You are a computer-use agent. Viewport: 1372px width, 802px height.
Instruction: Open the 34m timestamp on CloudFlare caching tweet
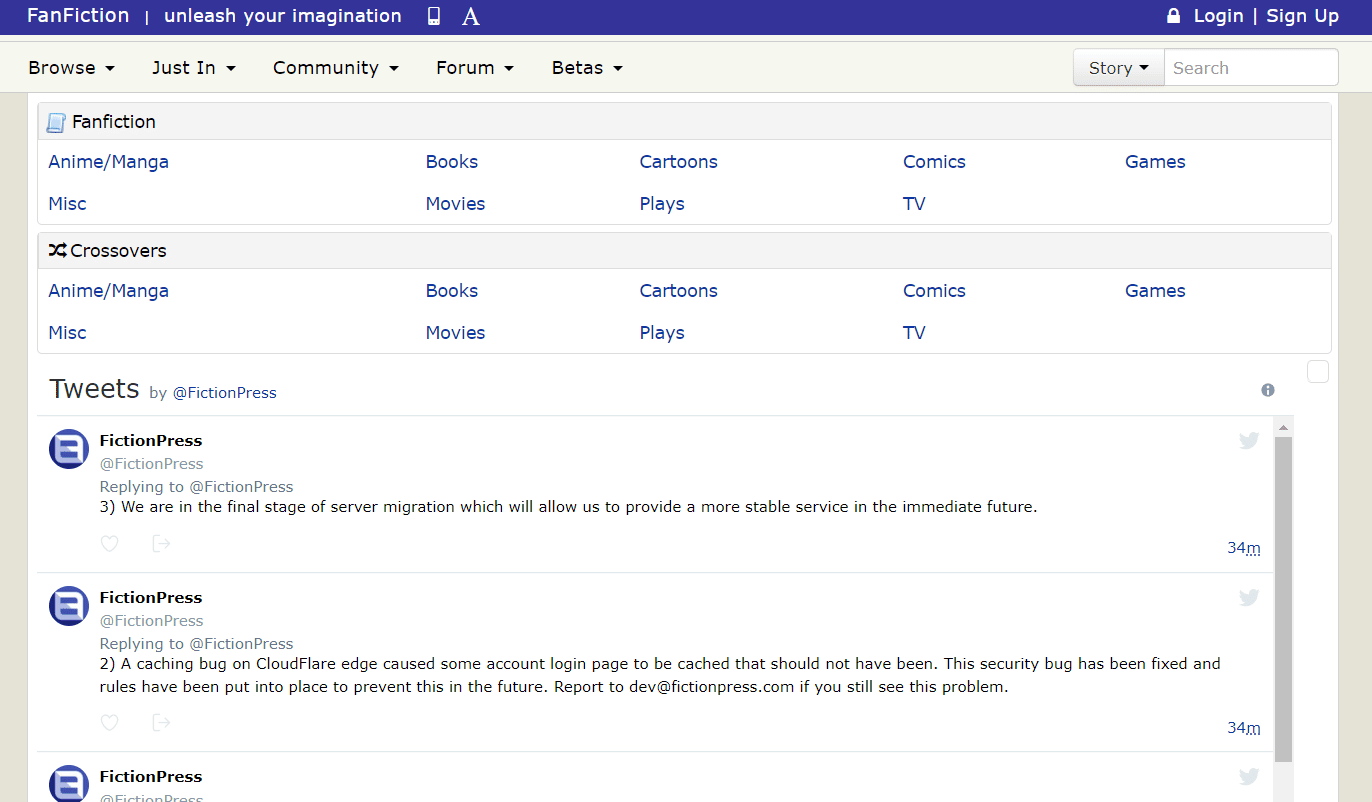[1244, 728]
